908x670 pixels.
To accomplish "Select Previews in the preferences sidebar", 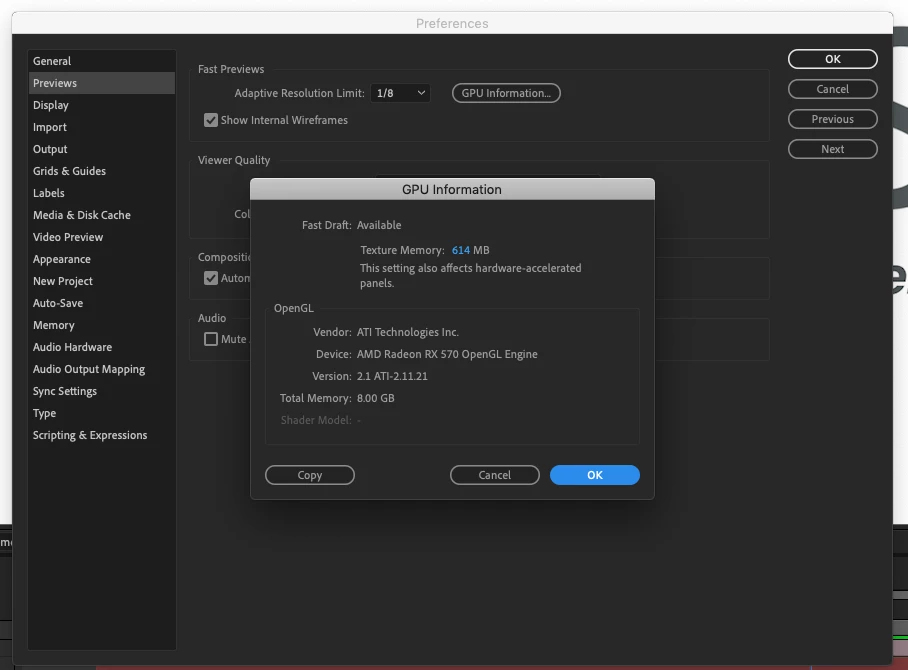I will tap(101, 83).
